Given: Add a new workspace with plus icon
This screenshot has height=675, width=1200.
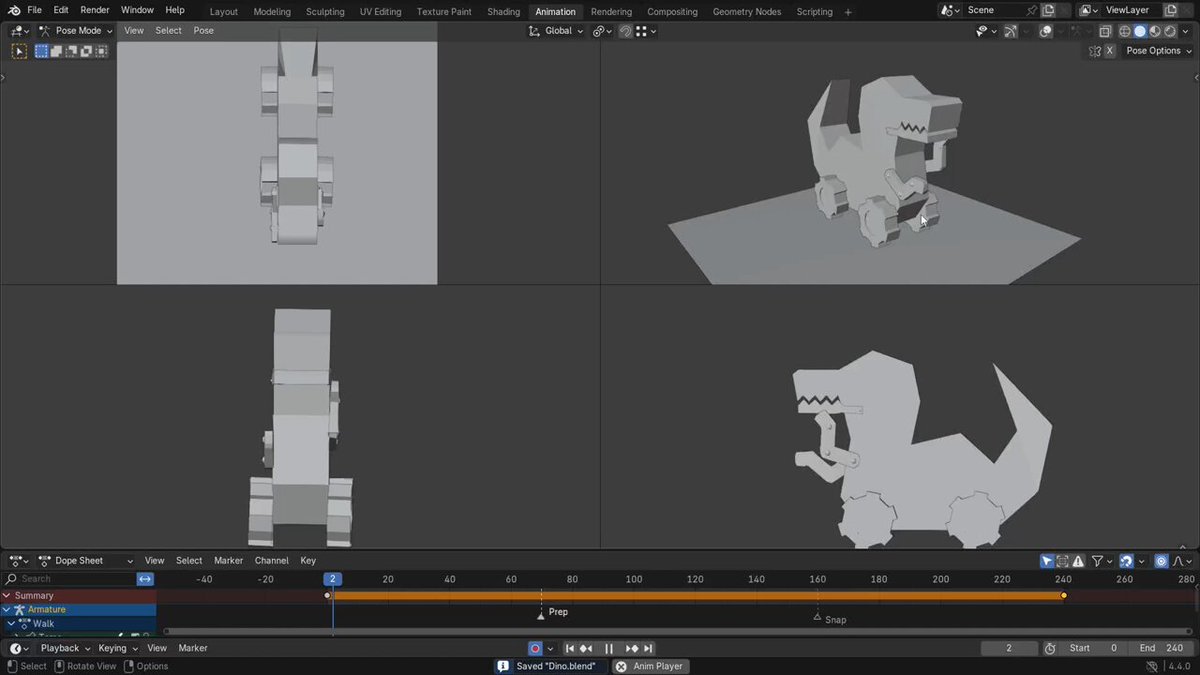Looking at the screenshot, I should pos(848,12).
